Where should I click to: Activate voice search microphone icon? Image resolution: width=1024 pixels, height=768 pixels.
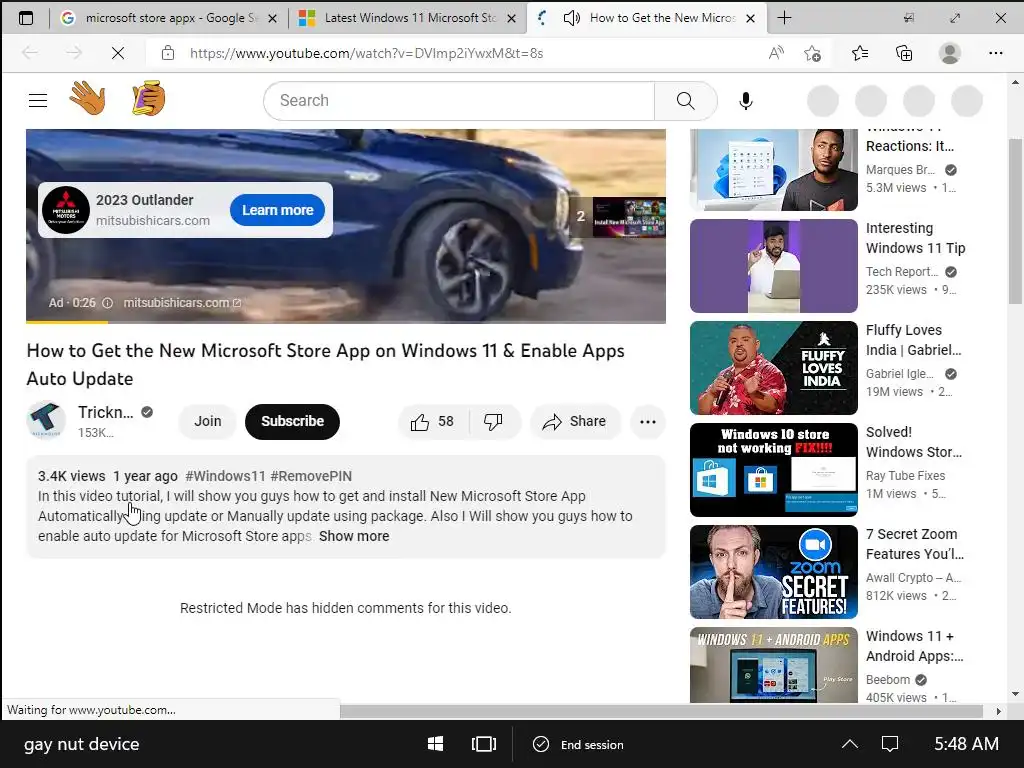[x=746, y=101]
